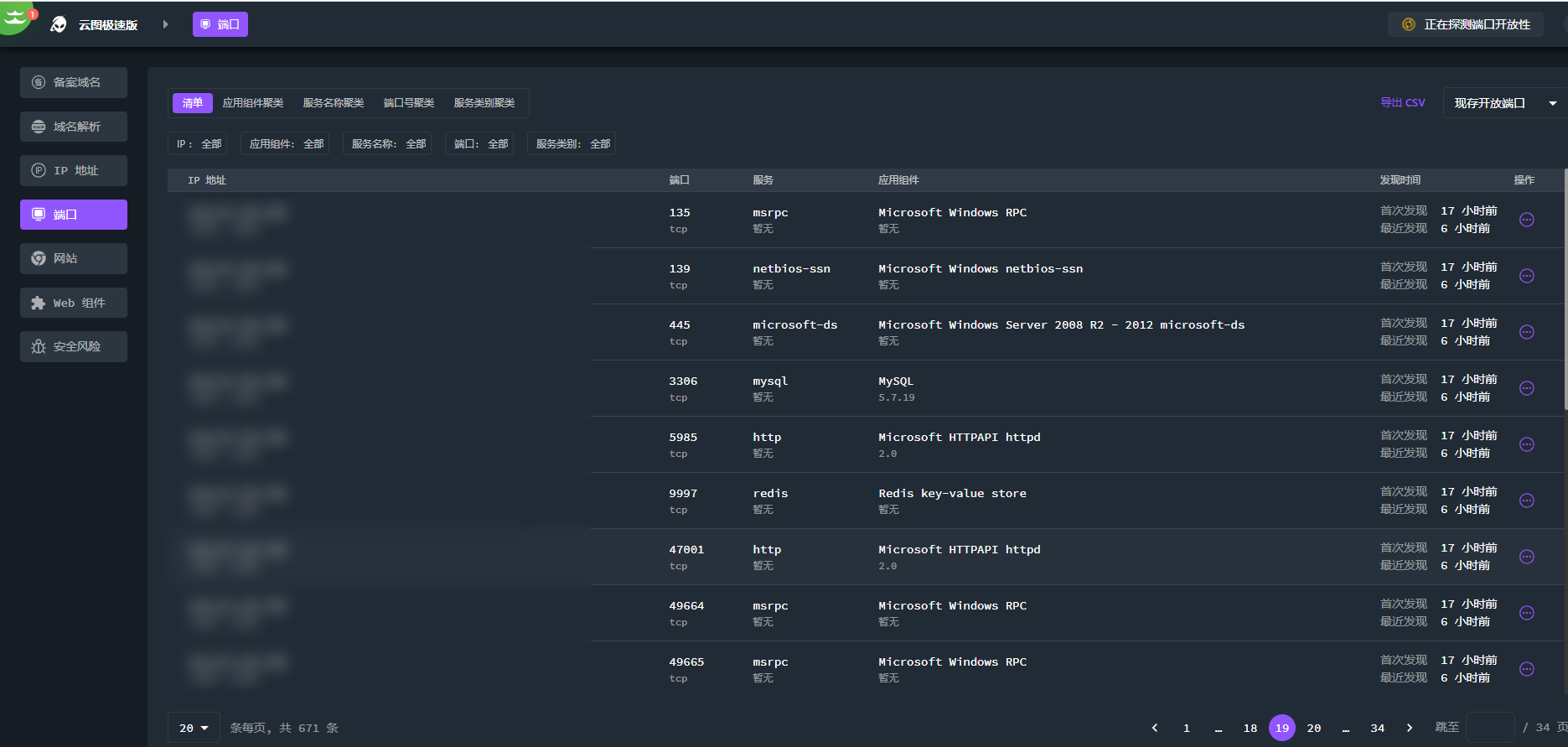This screenshot has width=1568, height=747.
Task: Open the 20 per-page size dropdown
Action: [x=194, y=728]
